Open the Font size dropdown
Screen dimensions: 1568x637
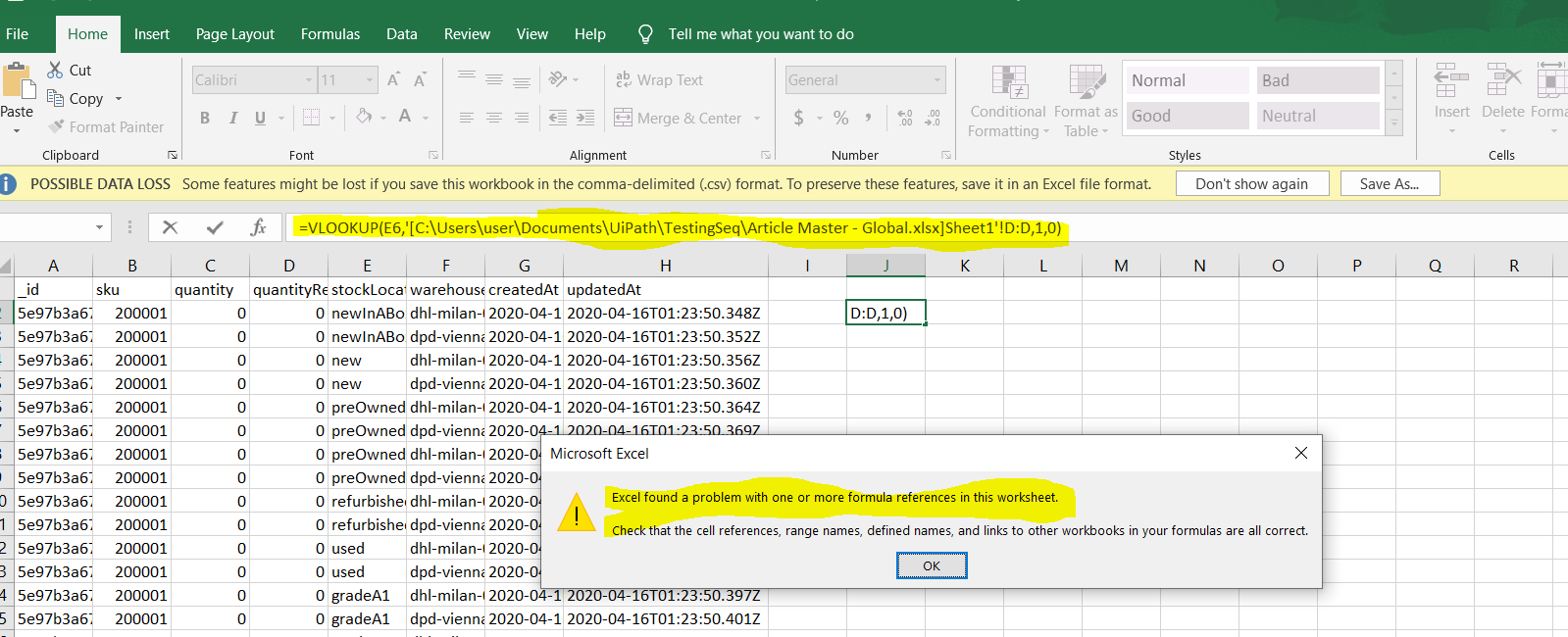tap(370, 80)
